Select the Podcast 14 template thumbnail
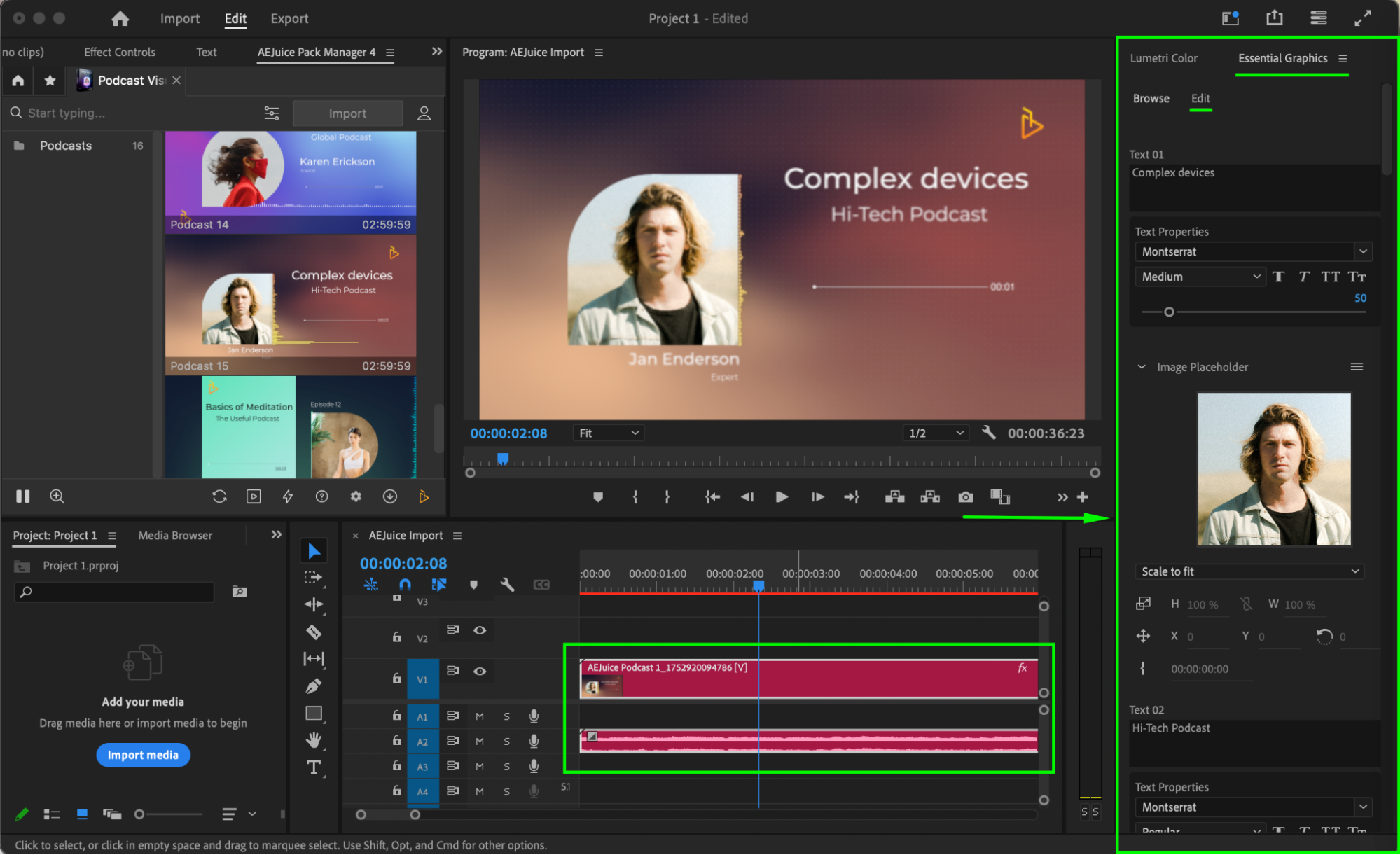This screenshot has height=855, width=1400. coord(291,181)
